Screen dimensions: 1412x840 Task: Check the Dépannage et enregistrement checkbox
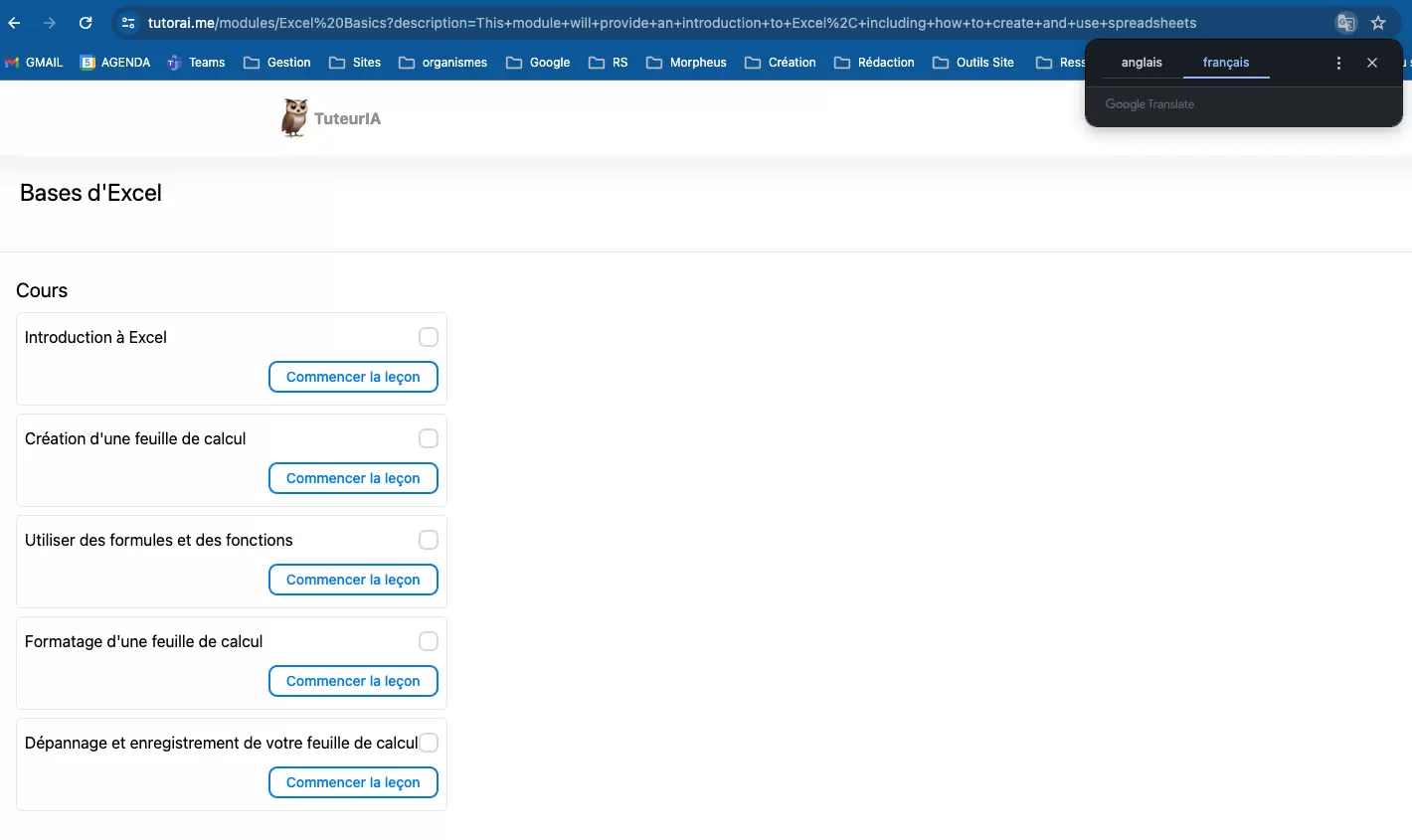(429, 743)
